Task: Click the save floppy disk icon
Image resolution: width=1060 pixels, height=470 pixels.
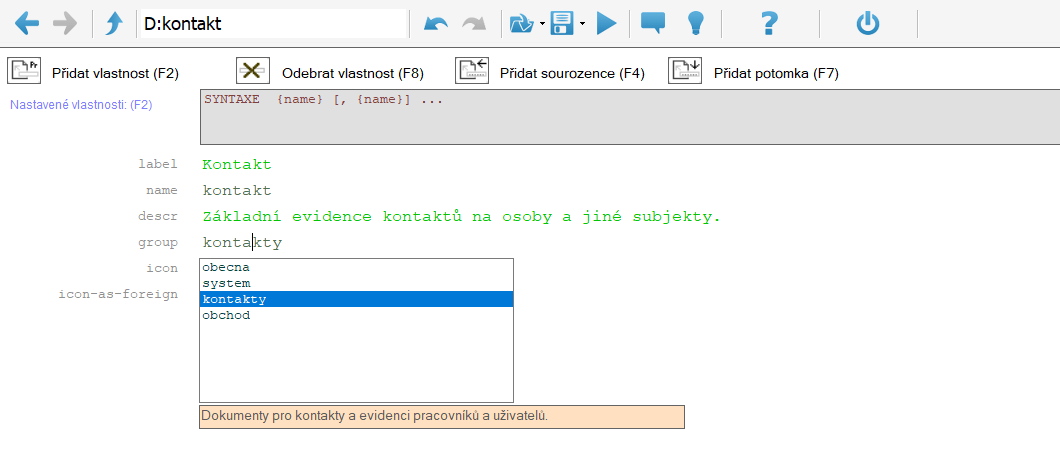Action: pos(563,23)
